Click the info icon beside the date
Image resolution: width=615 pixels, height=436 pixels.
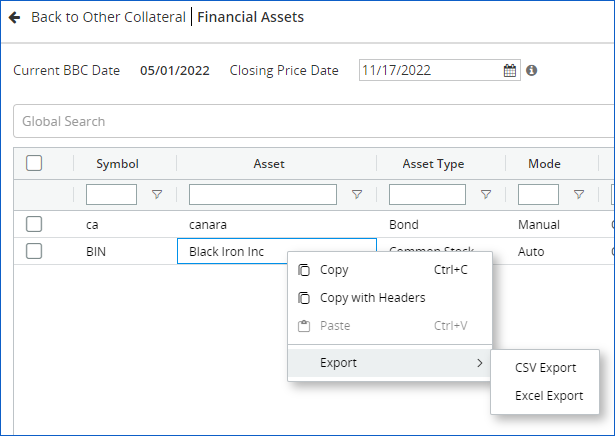click(532, 71)
